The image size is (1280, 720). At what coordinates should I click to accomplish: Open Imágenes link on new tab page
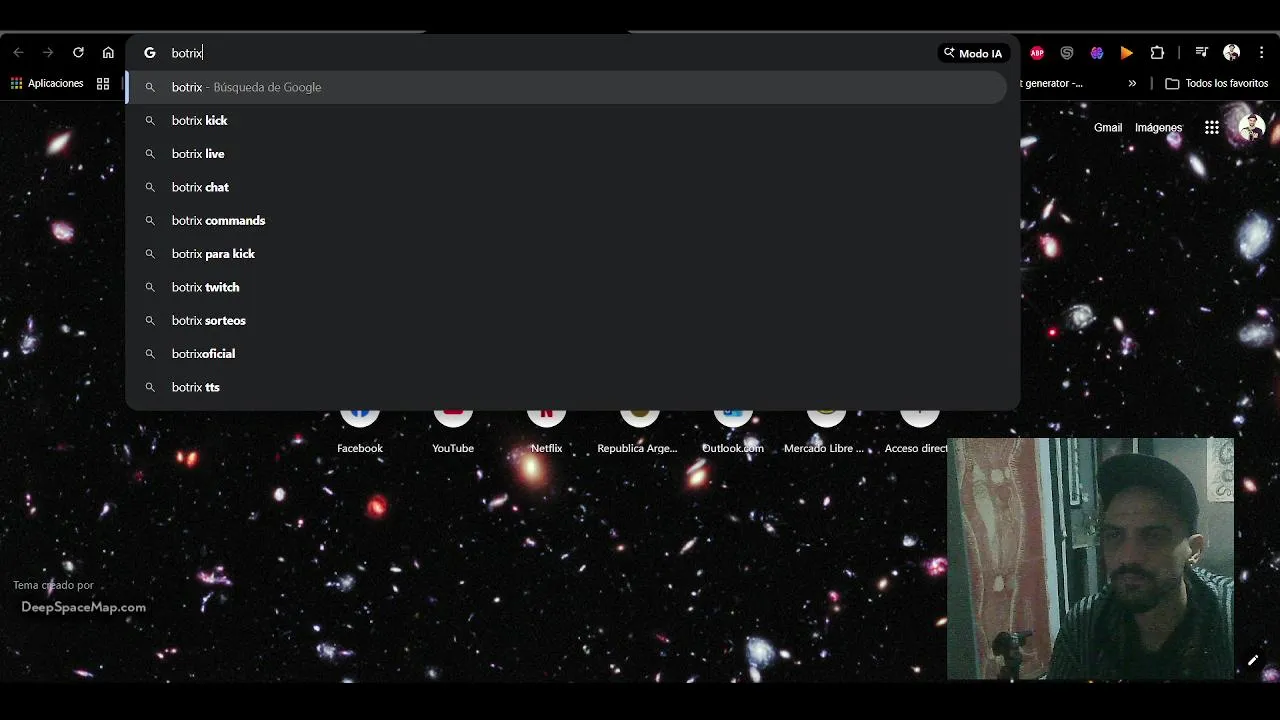[x=1158, y=127]
